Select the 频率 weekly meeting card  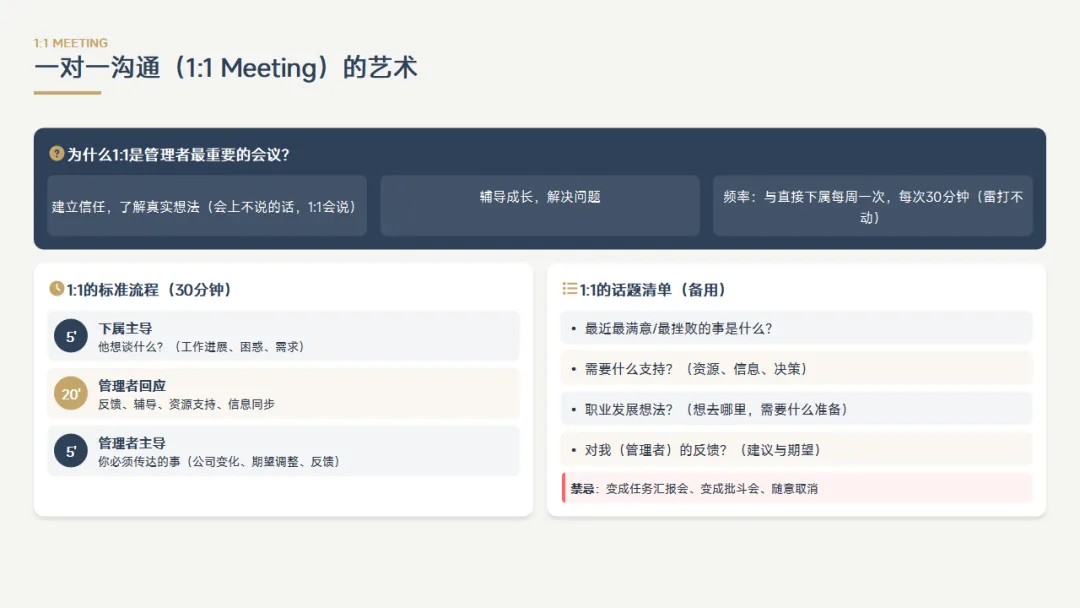[x=873, y=206]
